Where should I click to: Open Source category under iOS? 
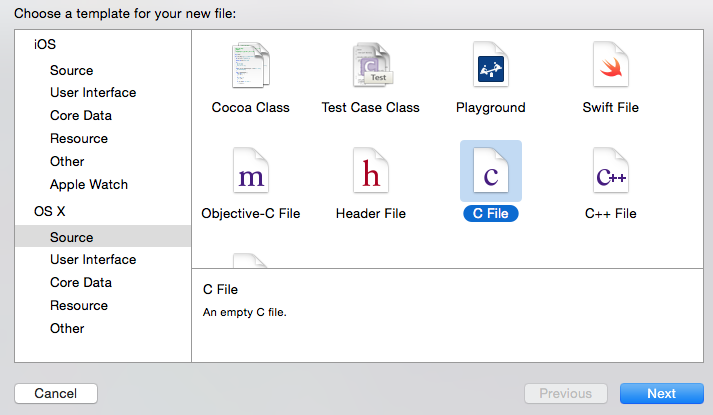tap(71, 70)
